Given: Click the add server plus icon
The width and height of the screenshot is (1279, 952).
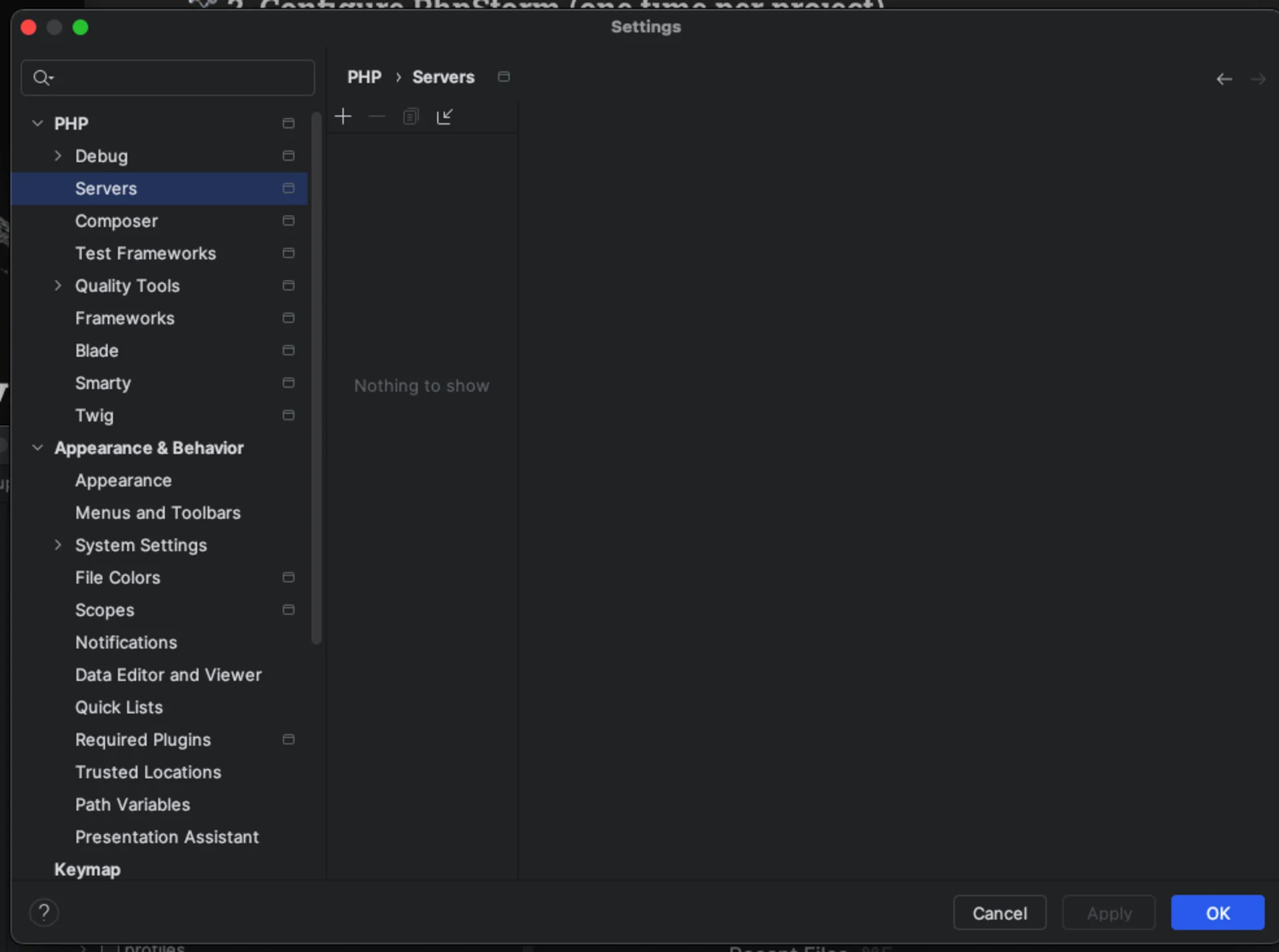Looking at the screenshot, I should point(343,117).
